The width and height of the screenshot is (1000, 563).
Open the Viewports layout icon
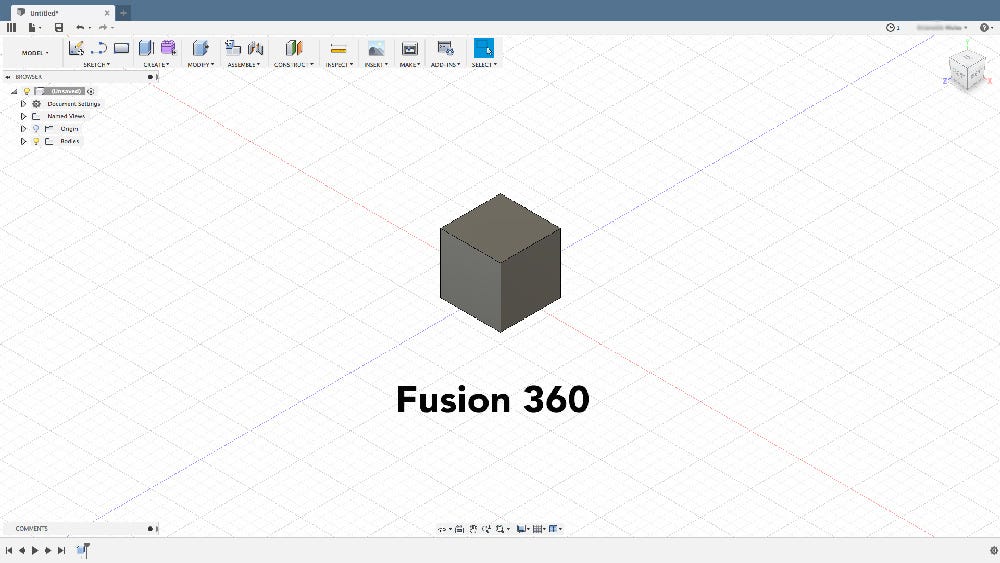(553, 529)
